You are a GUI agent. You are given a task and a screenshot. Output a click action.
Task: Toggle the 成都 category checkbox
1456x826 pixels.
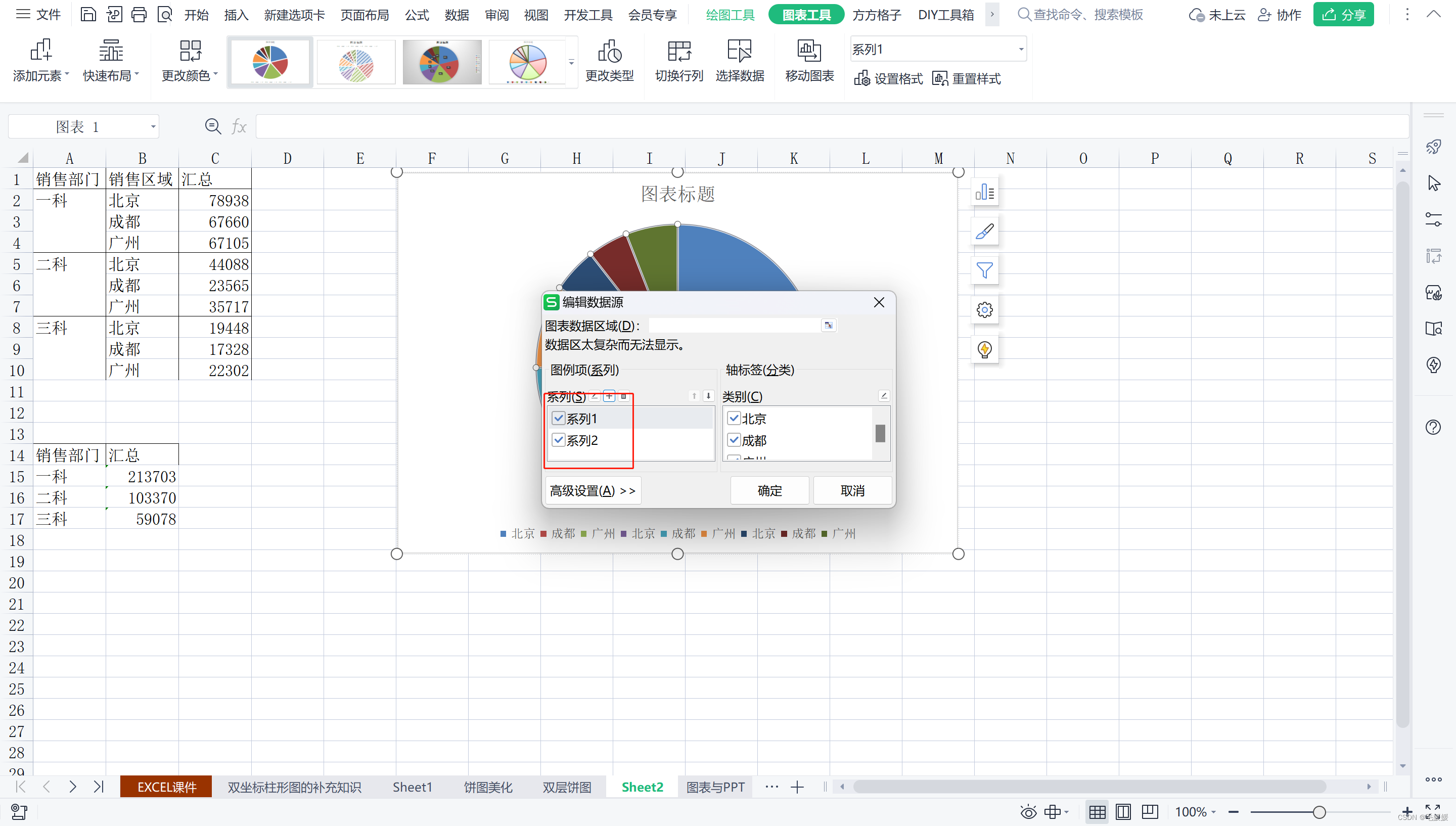pos(734,440)
